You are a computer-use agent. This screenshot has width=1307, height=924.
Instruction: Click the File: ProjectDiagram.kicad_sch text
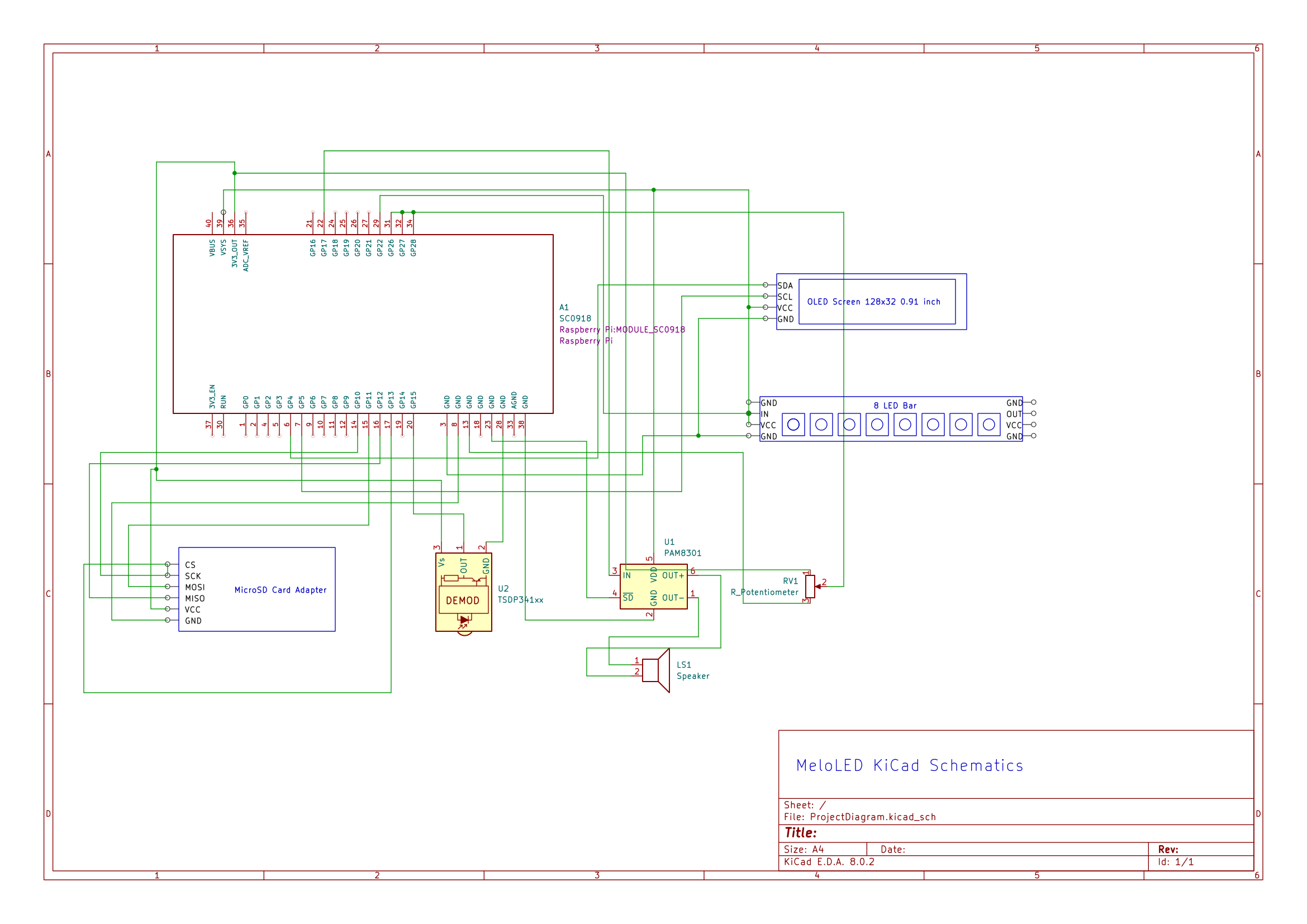tap(859, 817)
